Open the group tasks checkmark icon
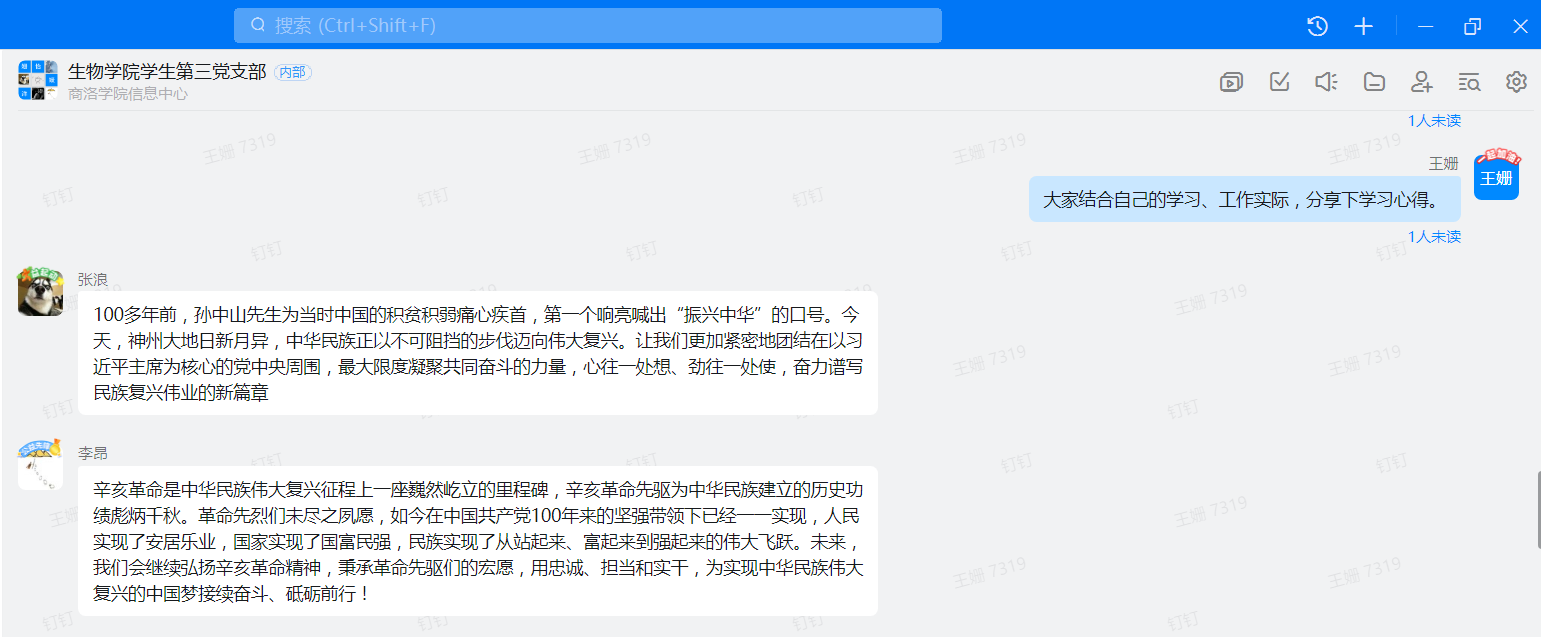 pos(1279,82)
